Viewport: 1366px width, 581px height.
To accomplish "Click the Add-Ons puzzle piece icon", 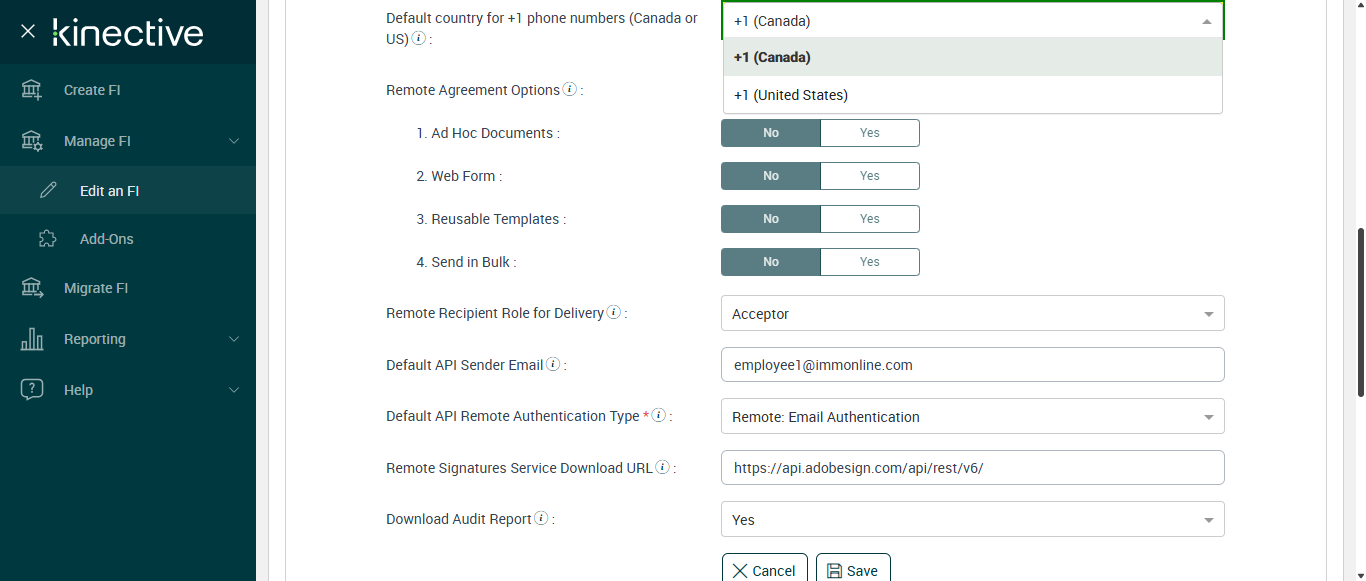I will pos(48,239).
